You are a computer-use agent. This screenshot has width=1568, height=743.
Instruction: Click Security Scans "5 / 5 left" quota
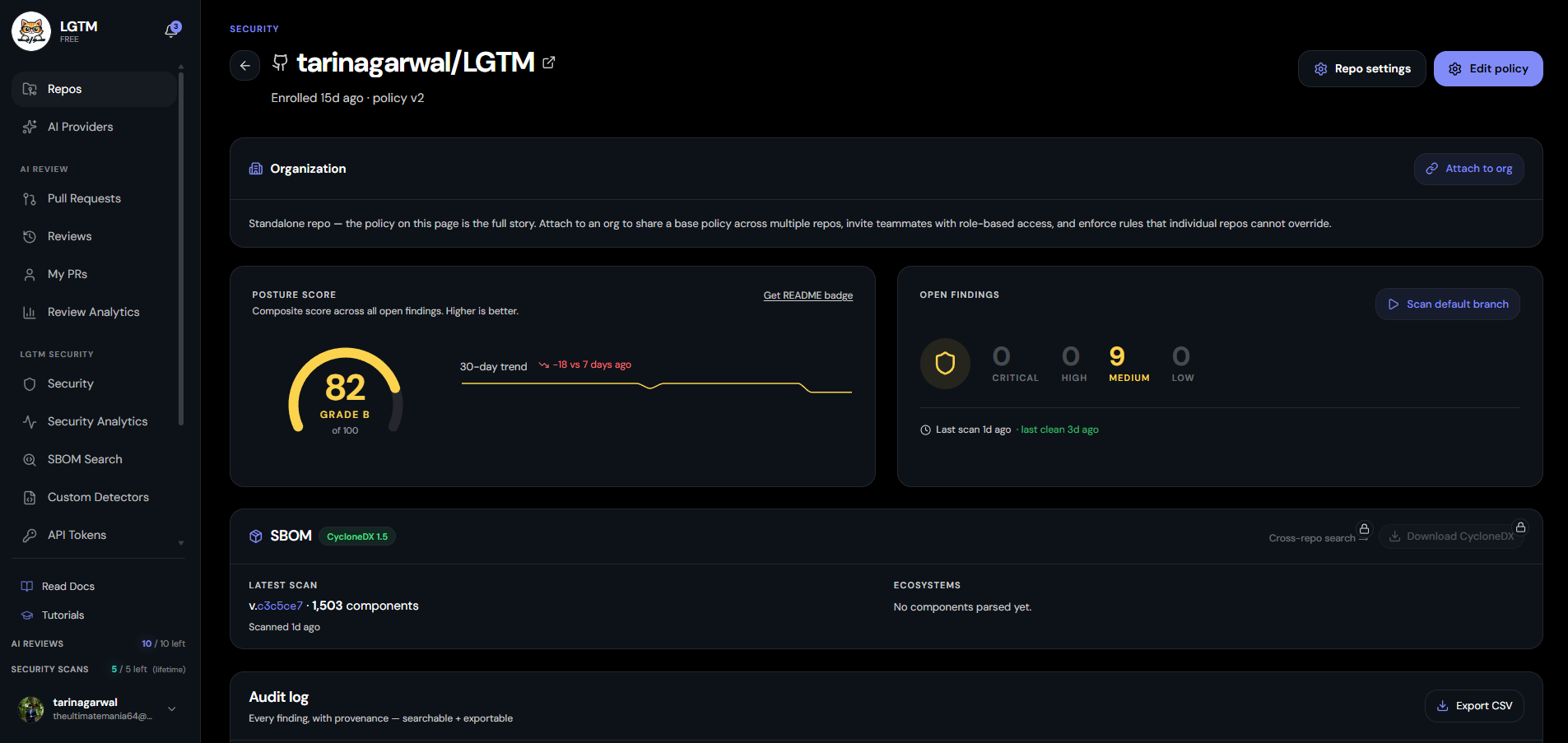(x=129, y=670)
